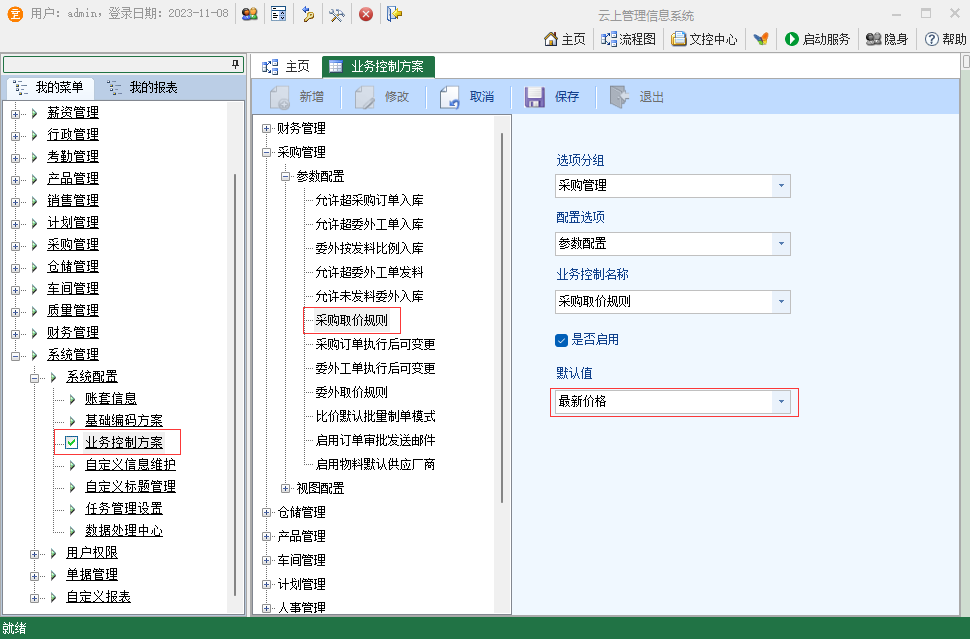The image size is (970, 639).
Task: Click the 保存 save button
Action: click(x=553, y=97)
